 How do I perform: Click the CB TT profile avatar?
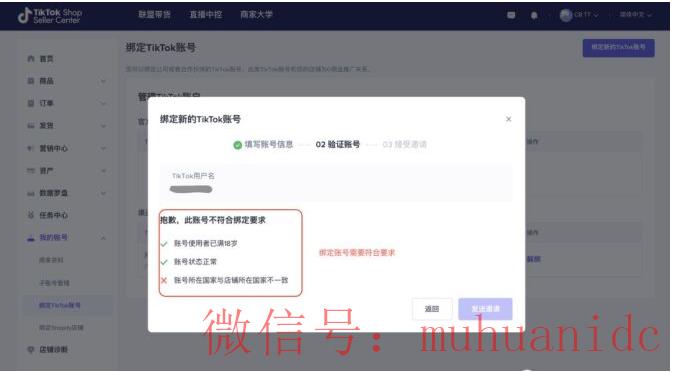point(566,15)
